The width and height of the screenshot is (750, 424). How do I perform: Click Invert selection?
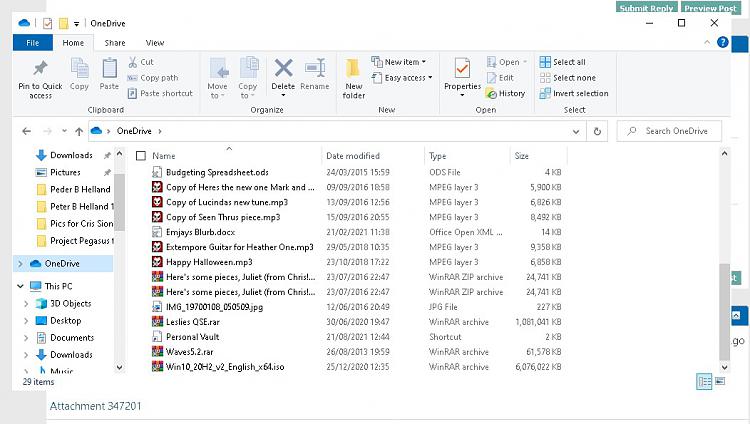coord(574,93)
